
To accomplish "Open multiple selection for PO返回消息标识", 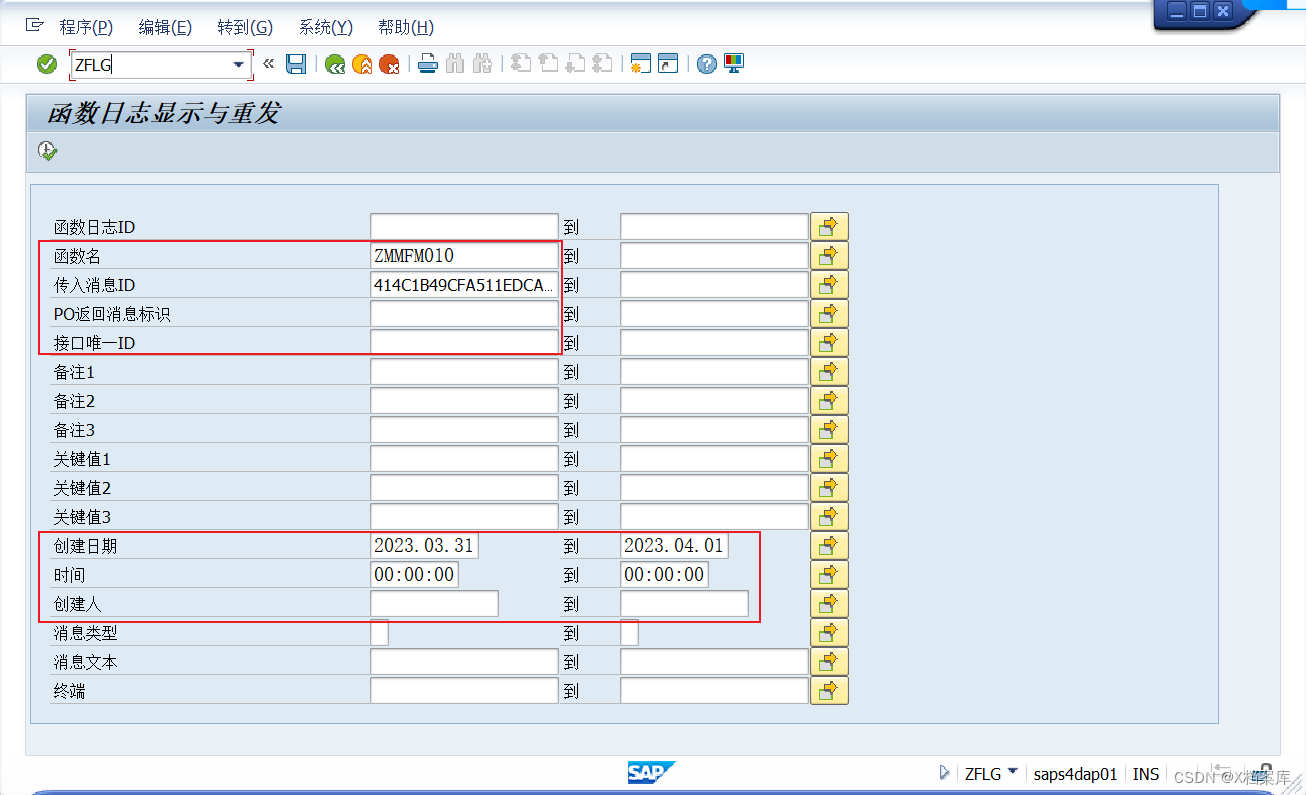I will 829,314.
